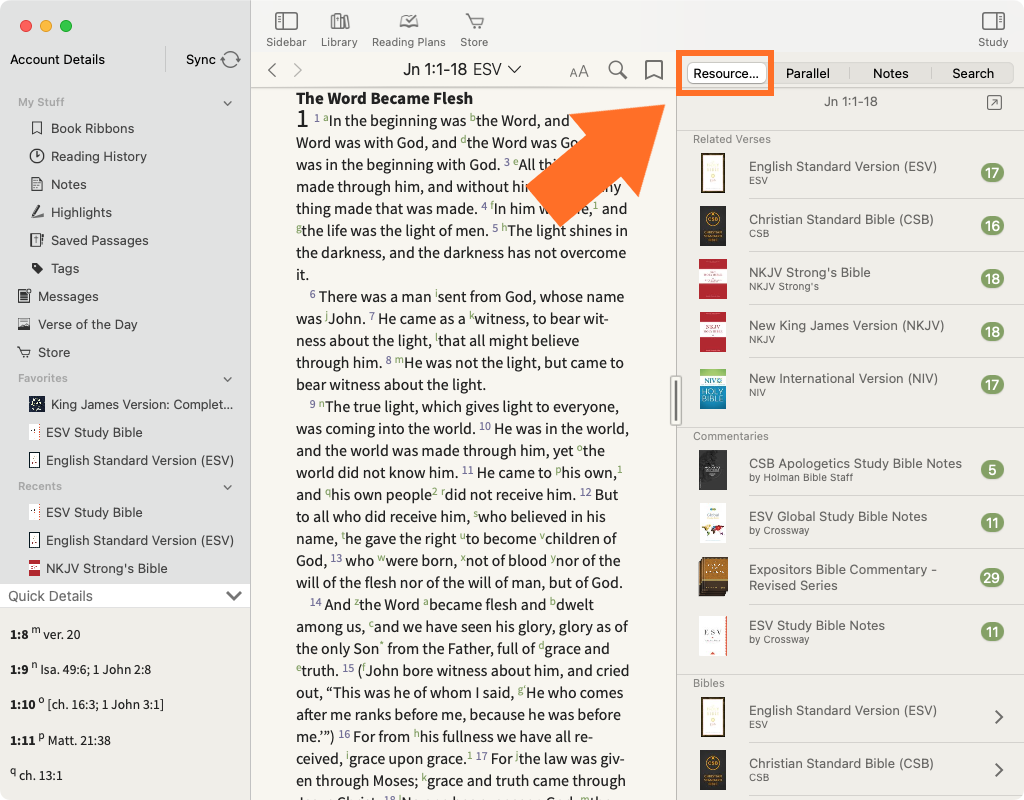Collapse the Quick Details panel
The image size is (1024, 800).
[234, 596]
